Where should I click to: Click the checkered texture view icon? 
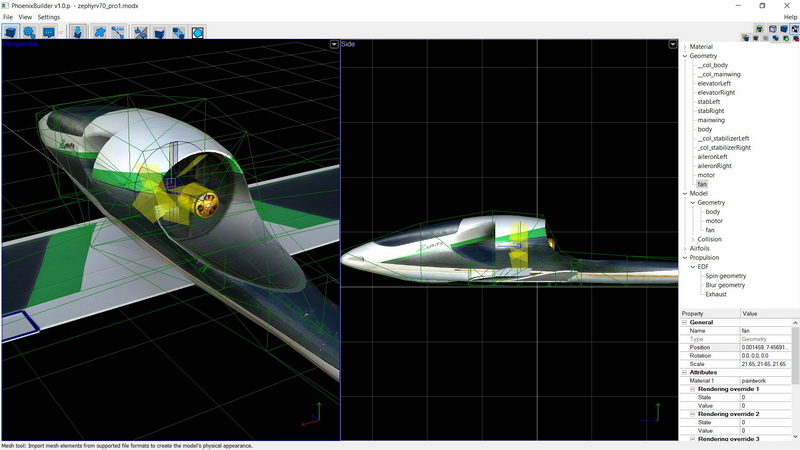point(795,28)
